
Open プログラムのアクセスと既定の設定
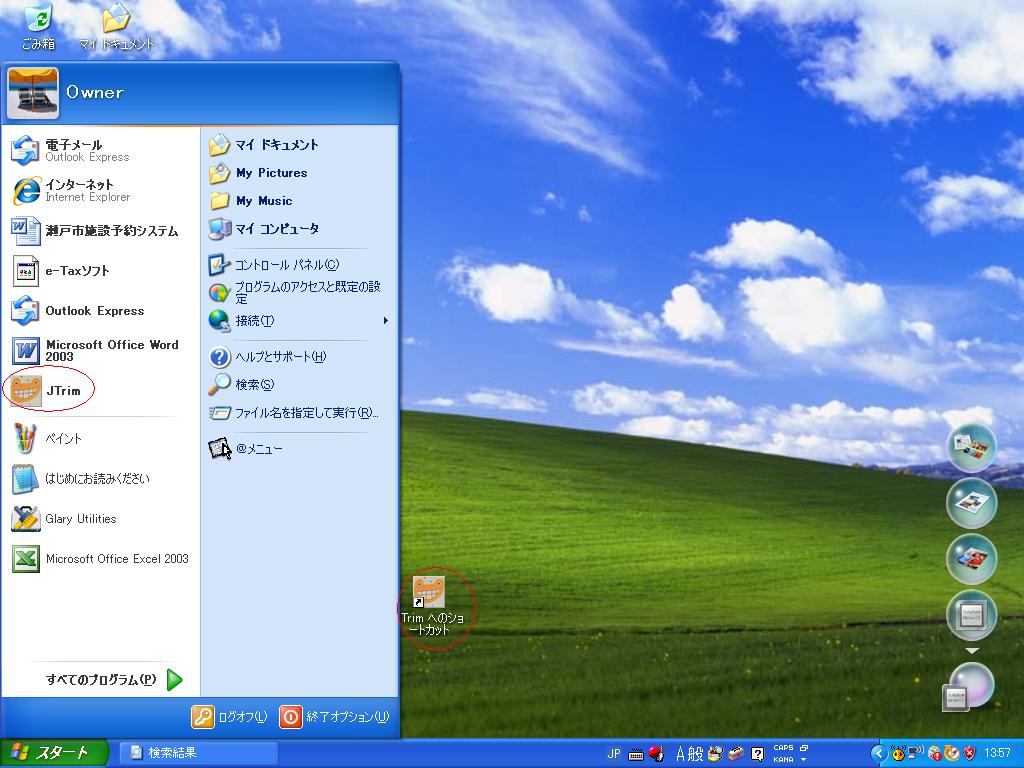(x=299, y=292)
